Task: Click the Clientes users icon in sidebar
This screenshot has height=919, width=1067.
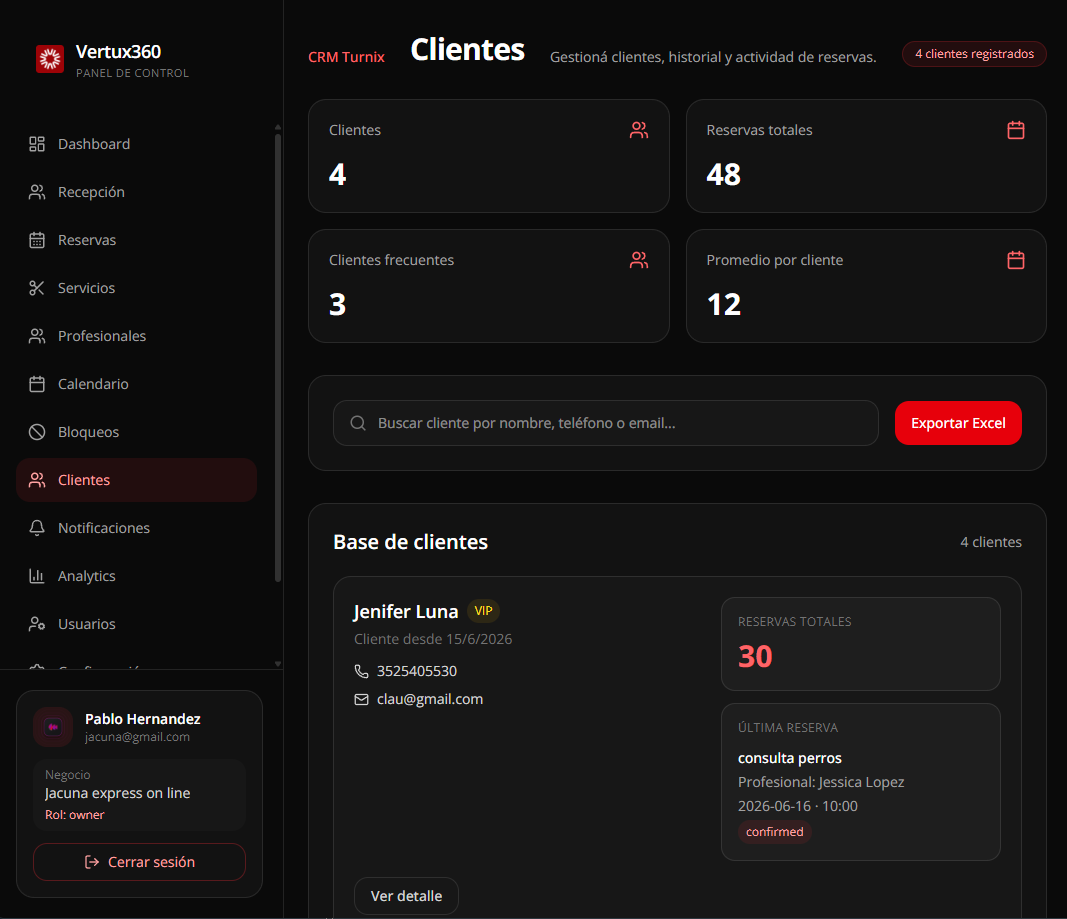Action: coord(37,480)
